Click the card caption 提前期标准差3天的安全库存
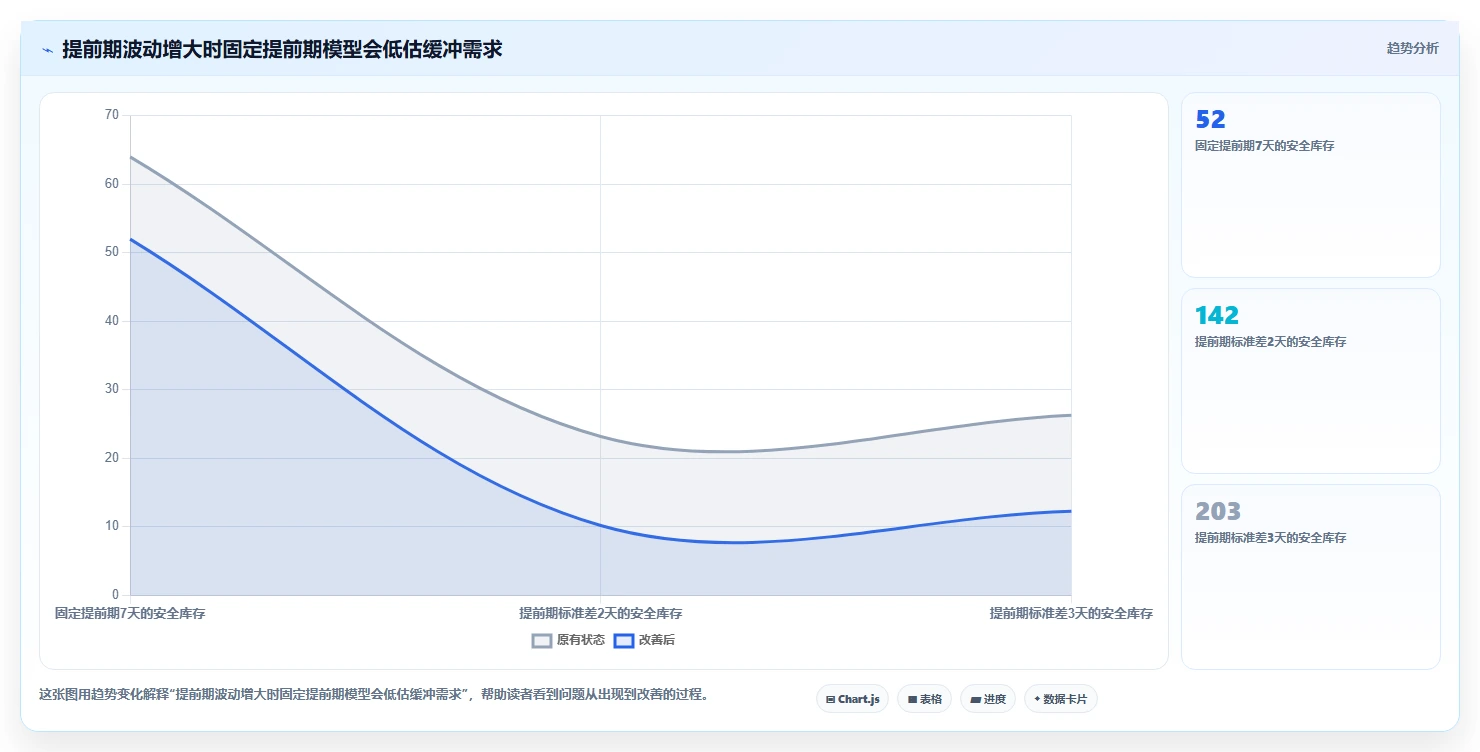Viewport: 1480px width, 752px height. (x=1270, y=538)
